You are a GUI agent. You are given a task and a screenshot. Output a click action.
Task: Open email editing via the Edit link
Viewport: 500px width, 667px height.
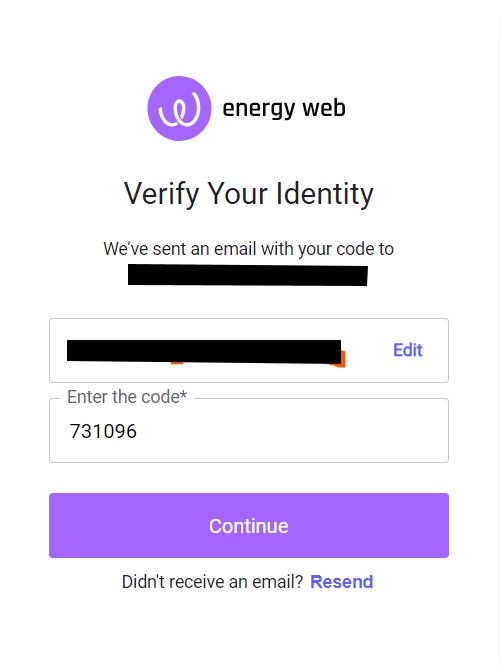pyautogui.click(x=408, y=350)
